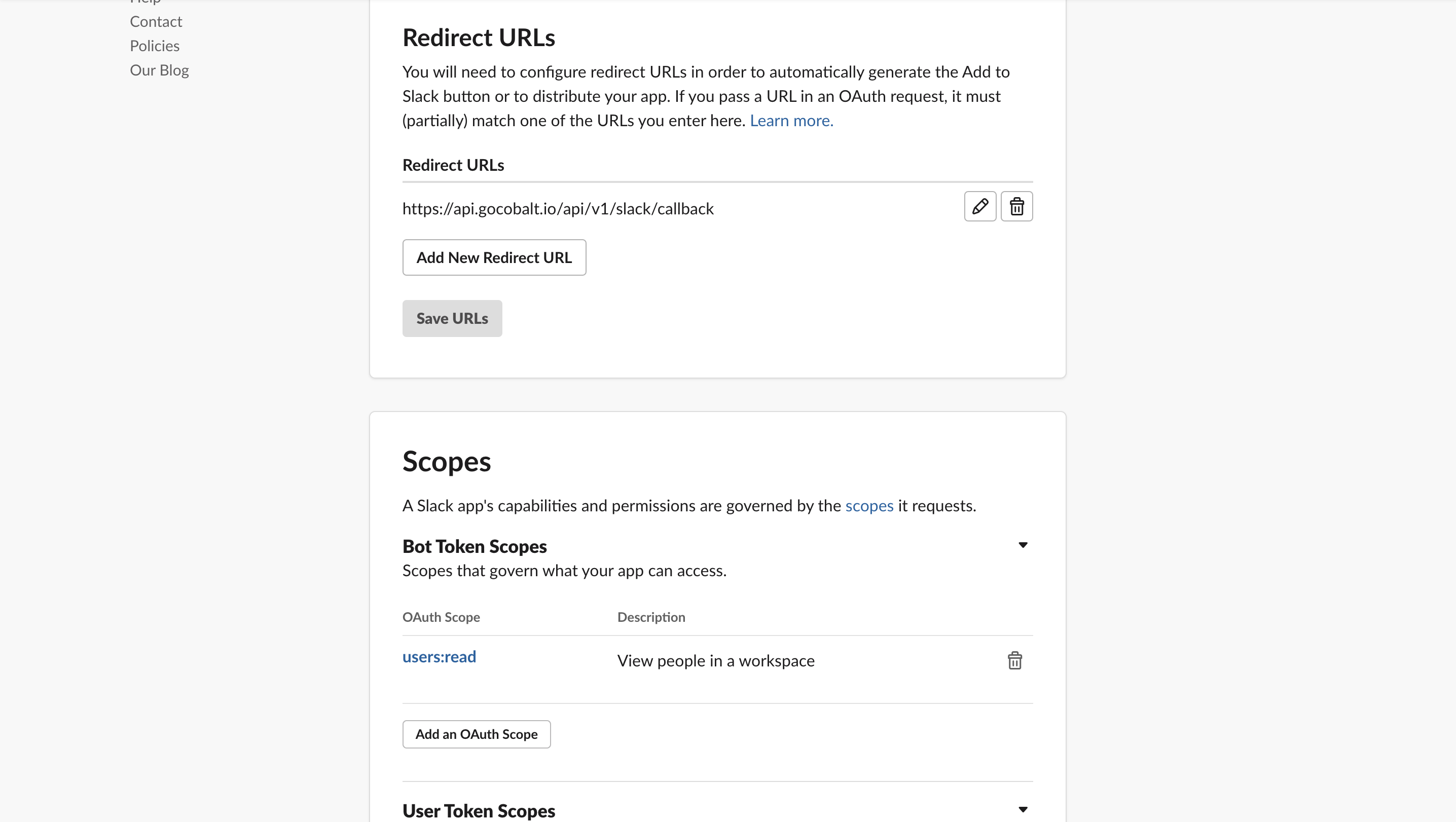The height and width of the screenshot is (822, 1456).
Task: Open the users:read scope details
Action: [439, 656]
